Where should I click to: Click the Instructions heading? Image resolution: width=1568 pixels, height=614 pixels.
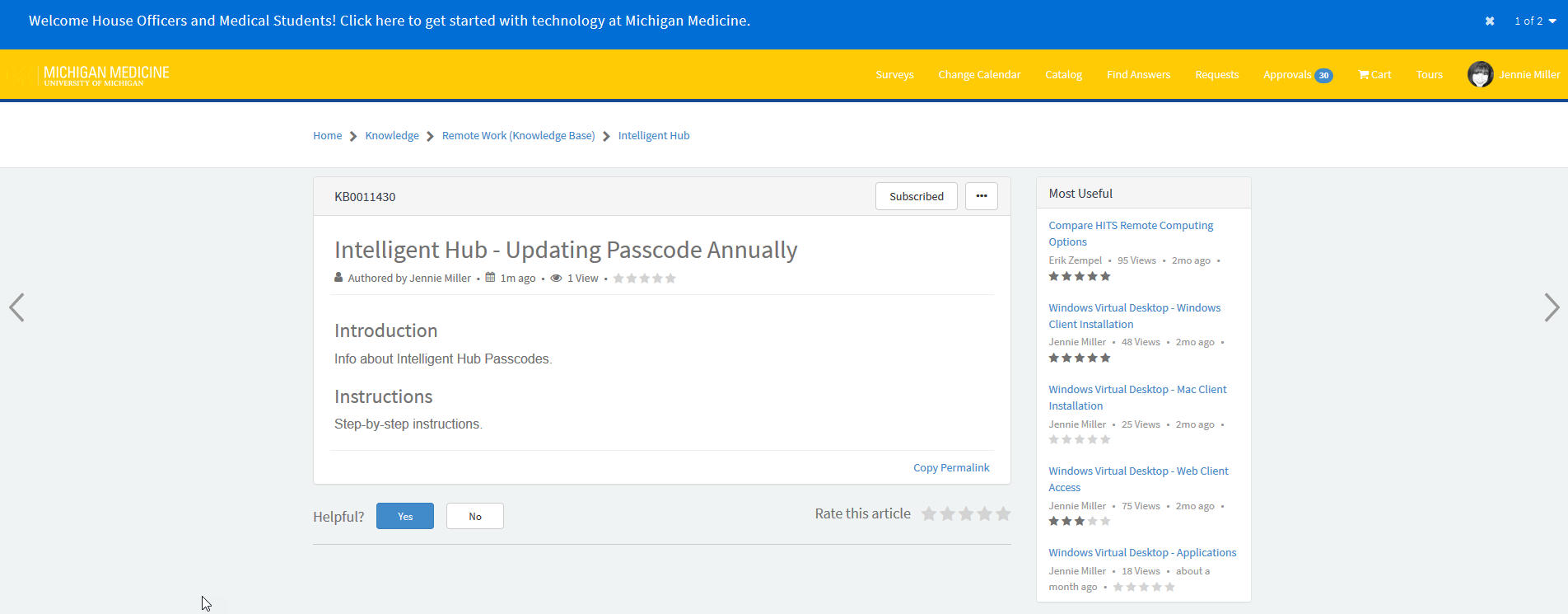point(383,396)
